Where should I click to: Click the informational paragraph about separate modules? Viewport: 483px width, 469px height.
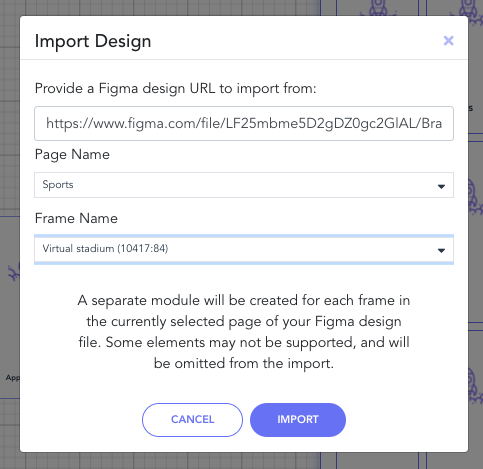click(244, 332)
